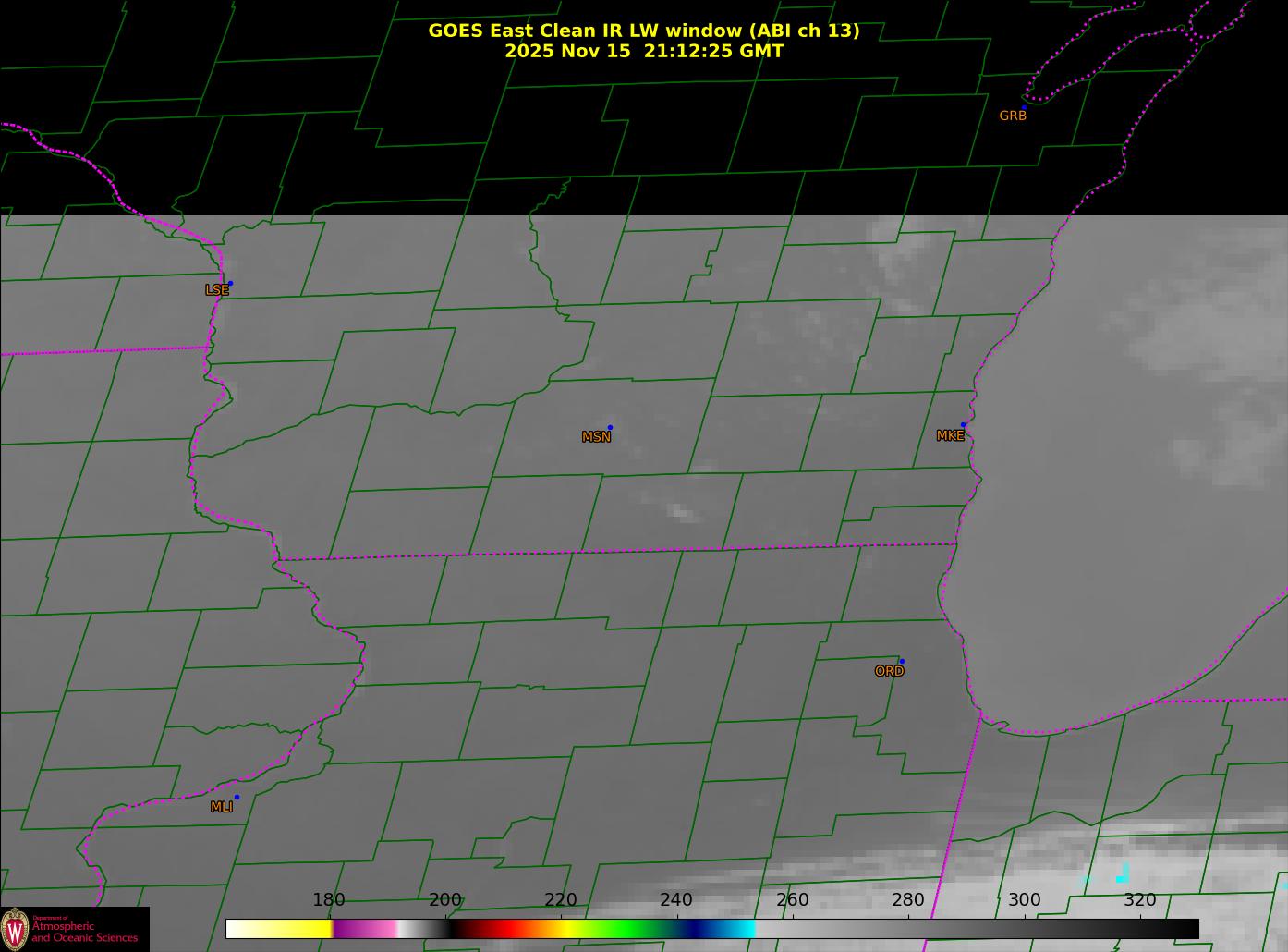Click the 280 tick label above colorbar
1288x952 pixels.
pos(908,900)
